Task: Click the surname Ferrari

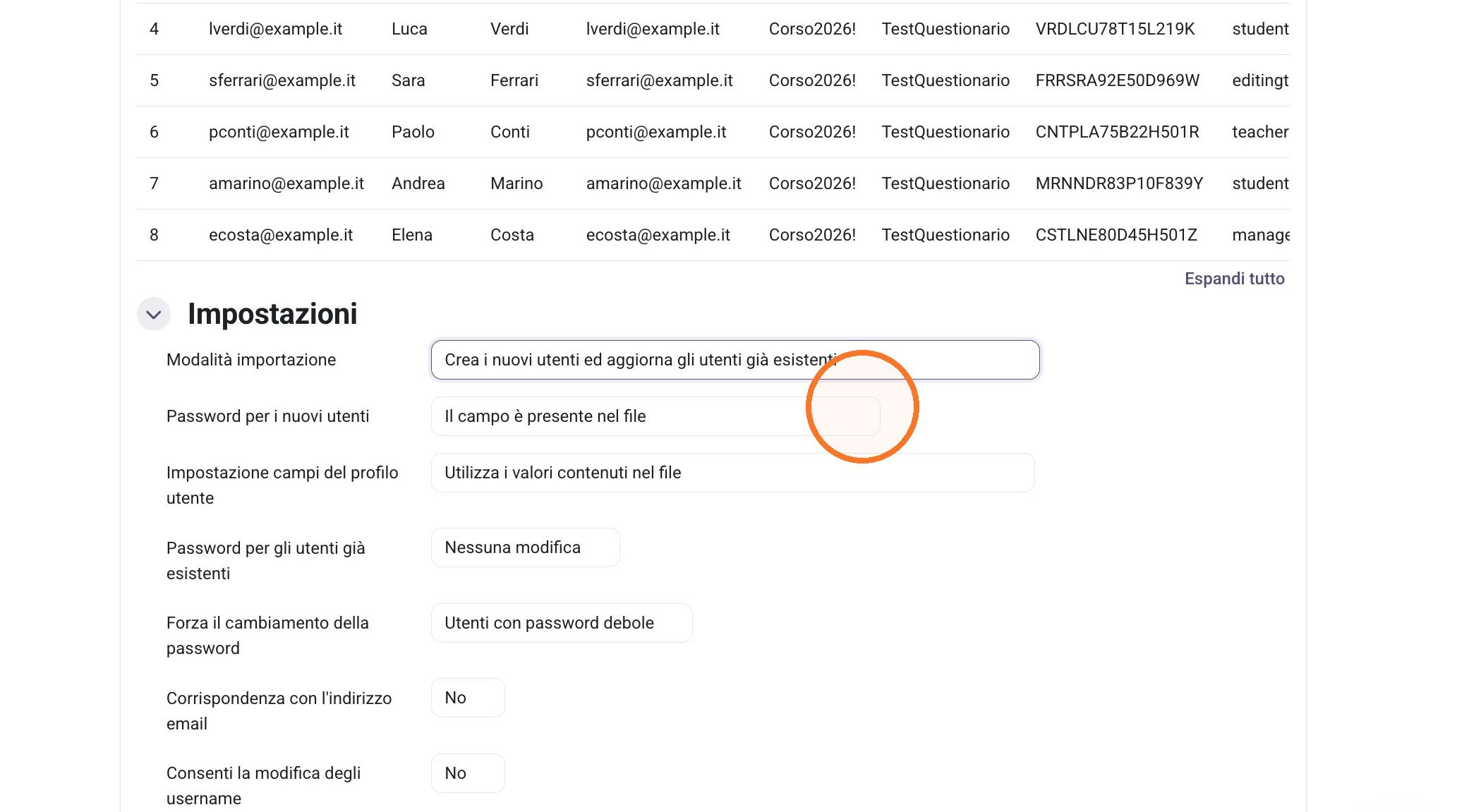Action: pos(514,80)
